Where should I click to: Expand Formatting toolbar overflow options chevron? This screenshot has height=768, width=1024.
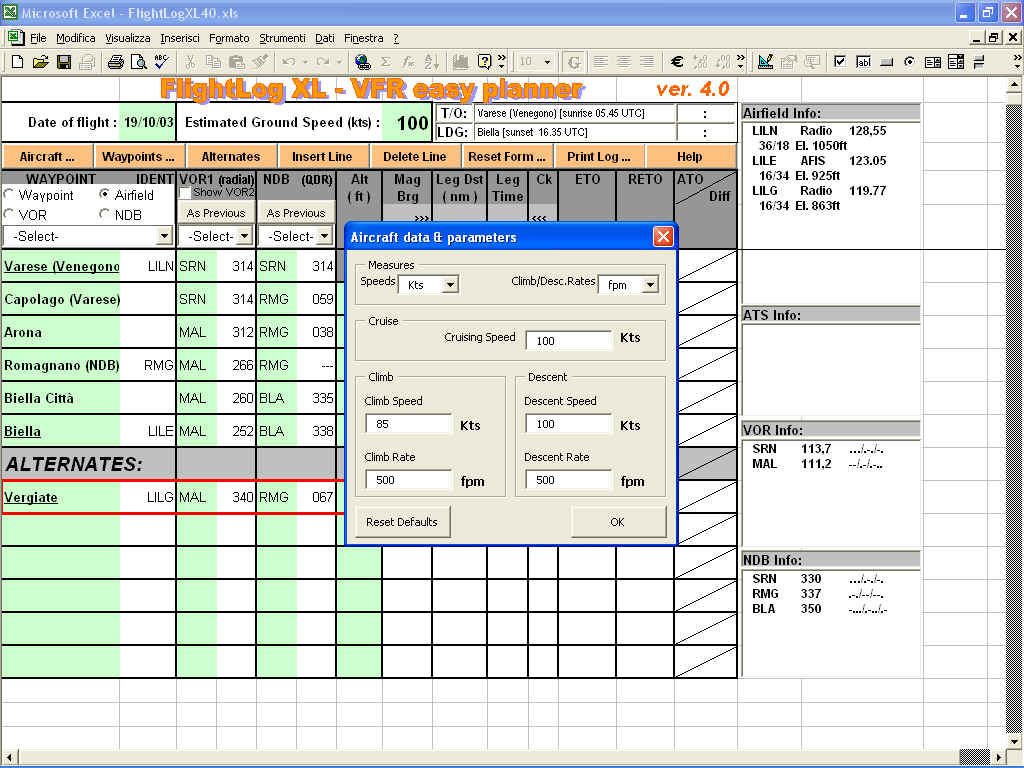(741, 62)
